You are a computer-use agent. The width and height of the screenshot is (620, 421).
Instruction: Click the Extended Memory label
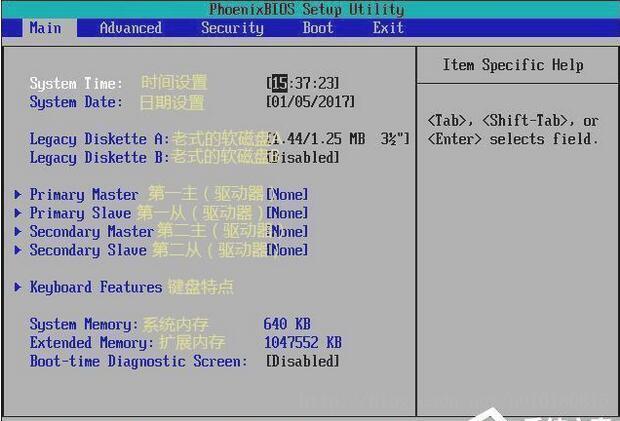coord(92,343)
